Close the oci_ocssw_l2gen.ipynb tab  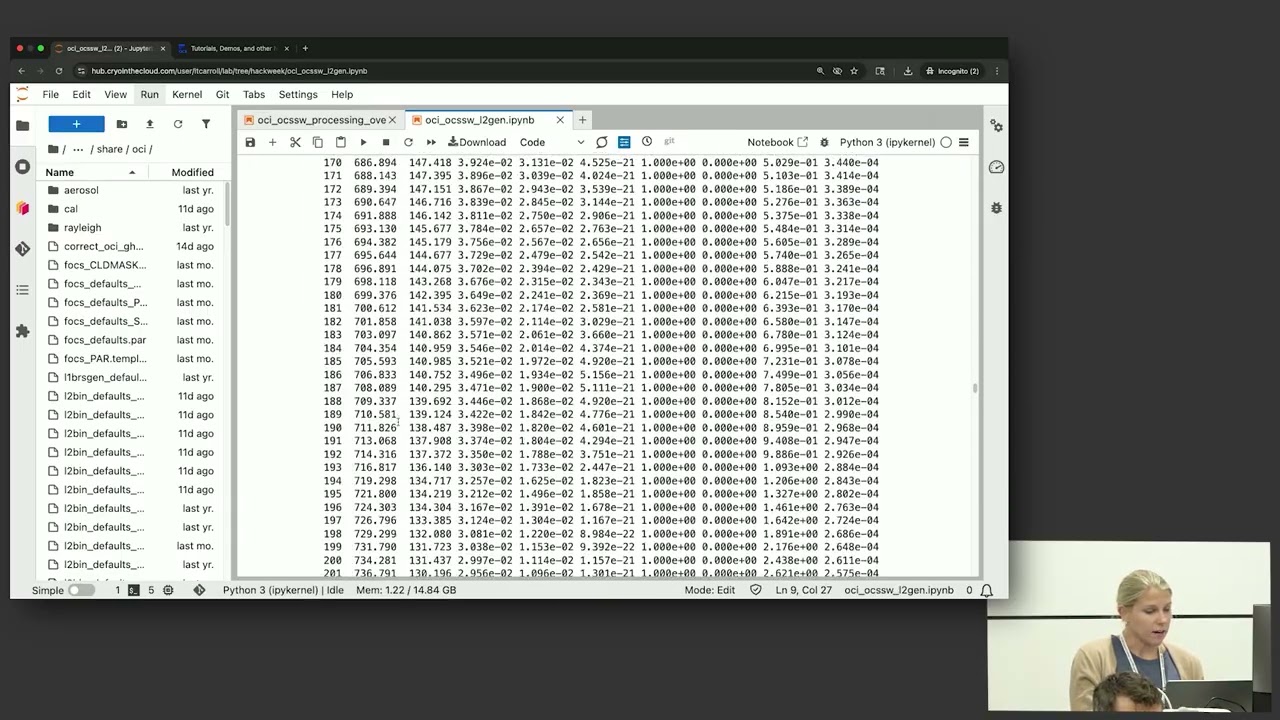(560, 120)
